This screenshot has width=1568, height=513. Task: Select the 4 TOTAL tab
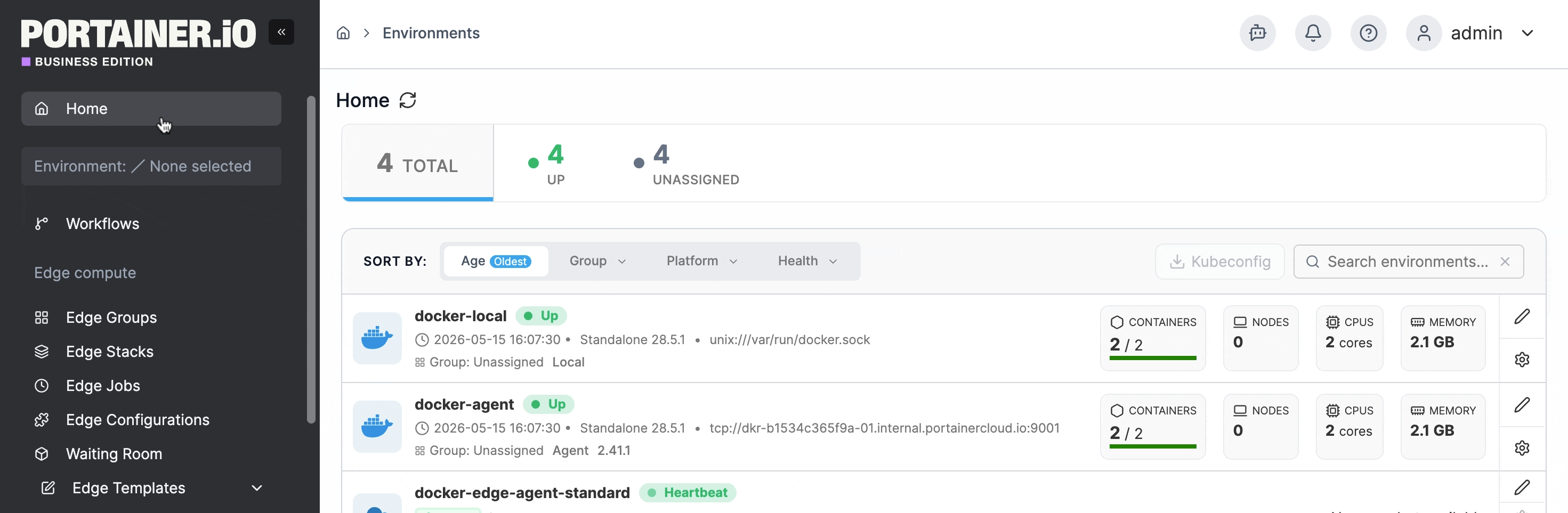[417, 164]
